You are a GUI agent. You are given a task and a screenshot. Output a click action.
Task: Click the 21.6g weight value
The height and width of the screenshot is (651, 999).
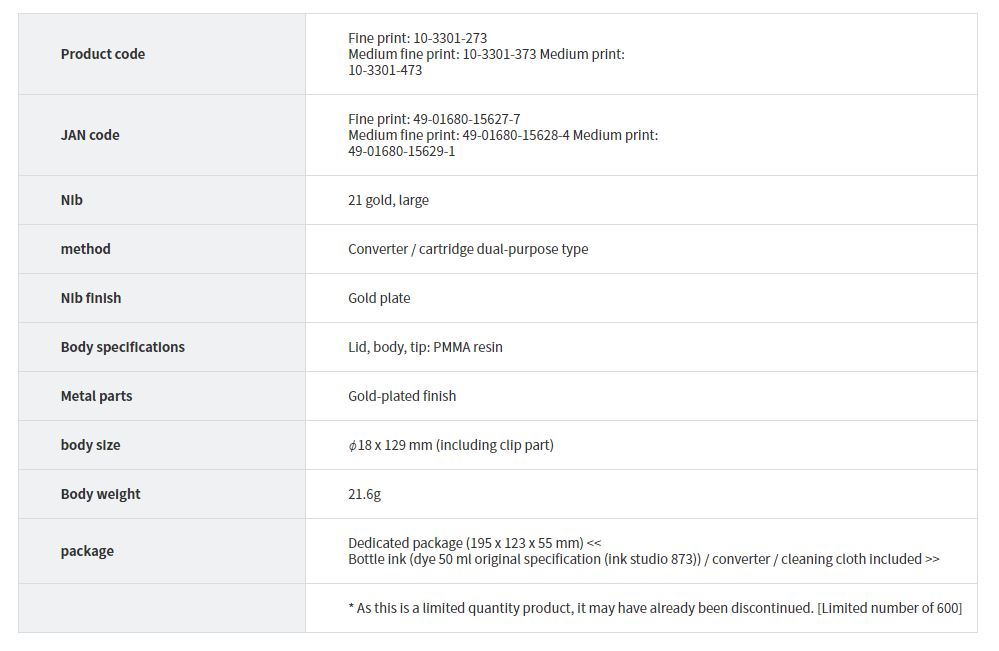click(364, 494)
